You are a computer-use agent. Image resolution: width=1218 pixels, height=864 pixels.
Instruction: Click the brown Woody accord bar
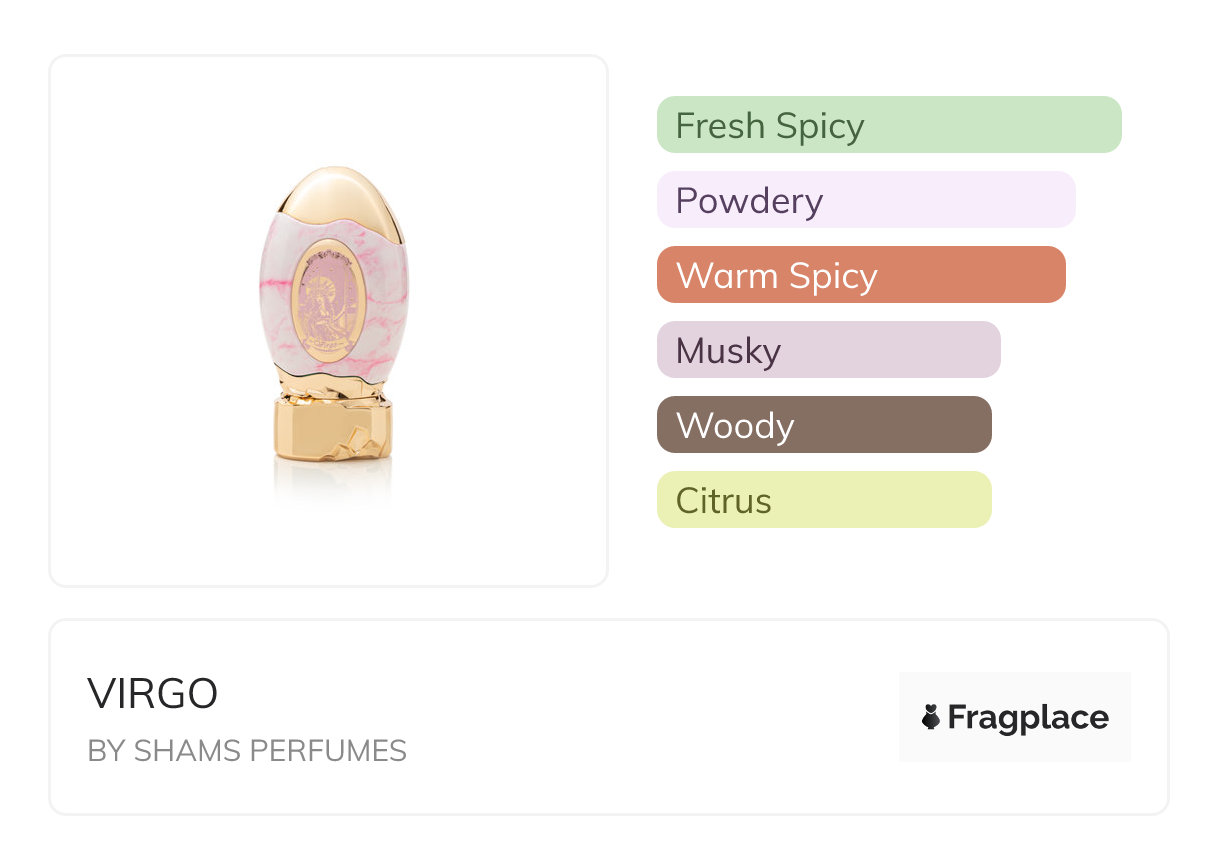(x=823, y=425)
